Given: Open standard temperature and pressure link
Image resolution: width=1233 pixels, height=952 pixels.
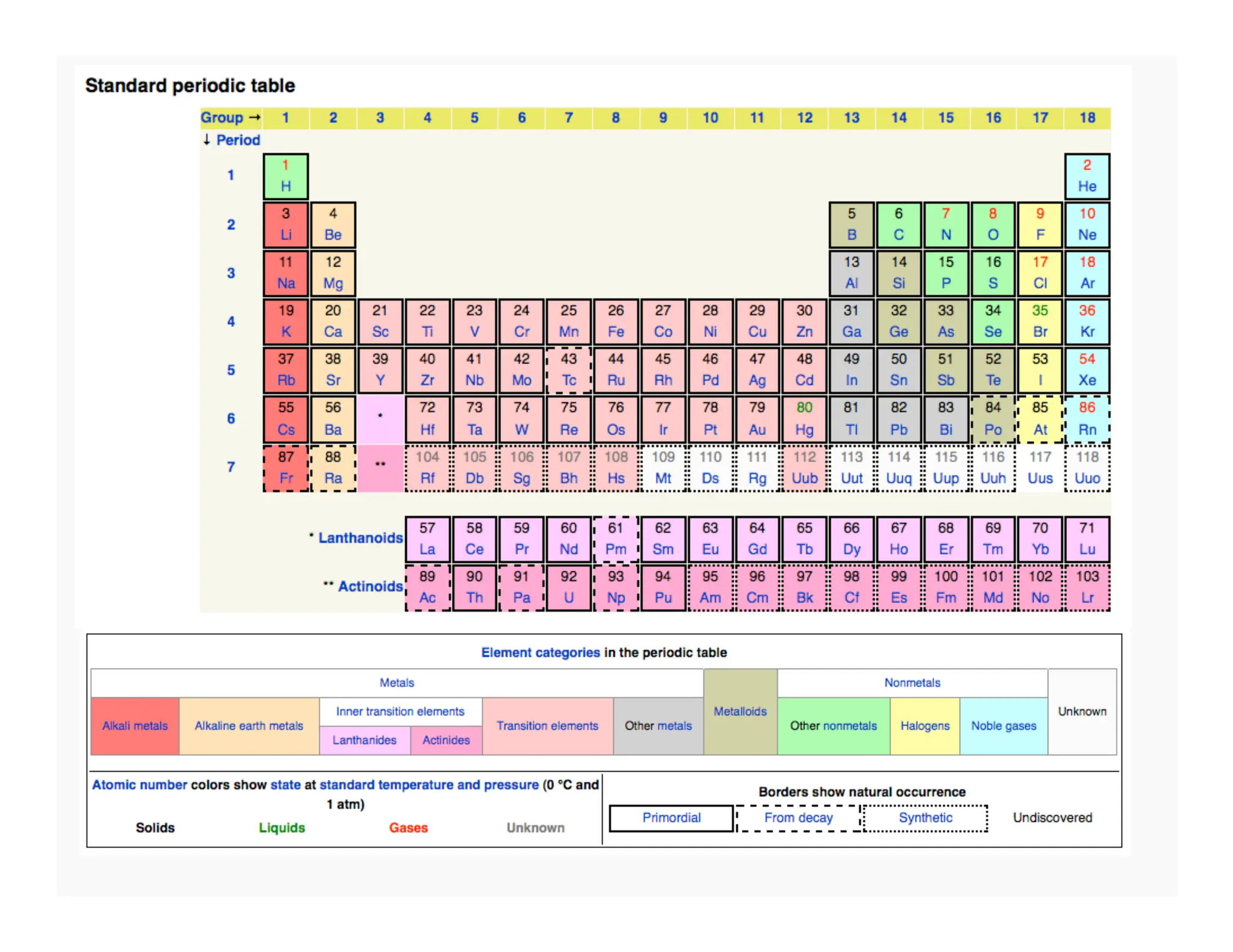Looking at the screenshot, I should point(429,785).
